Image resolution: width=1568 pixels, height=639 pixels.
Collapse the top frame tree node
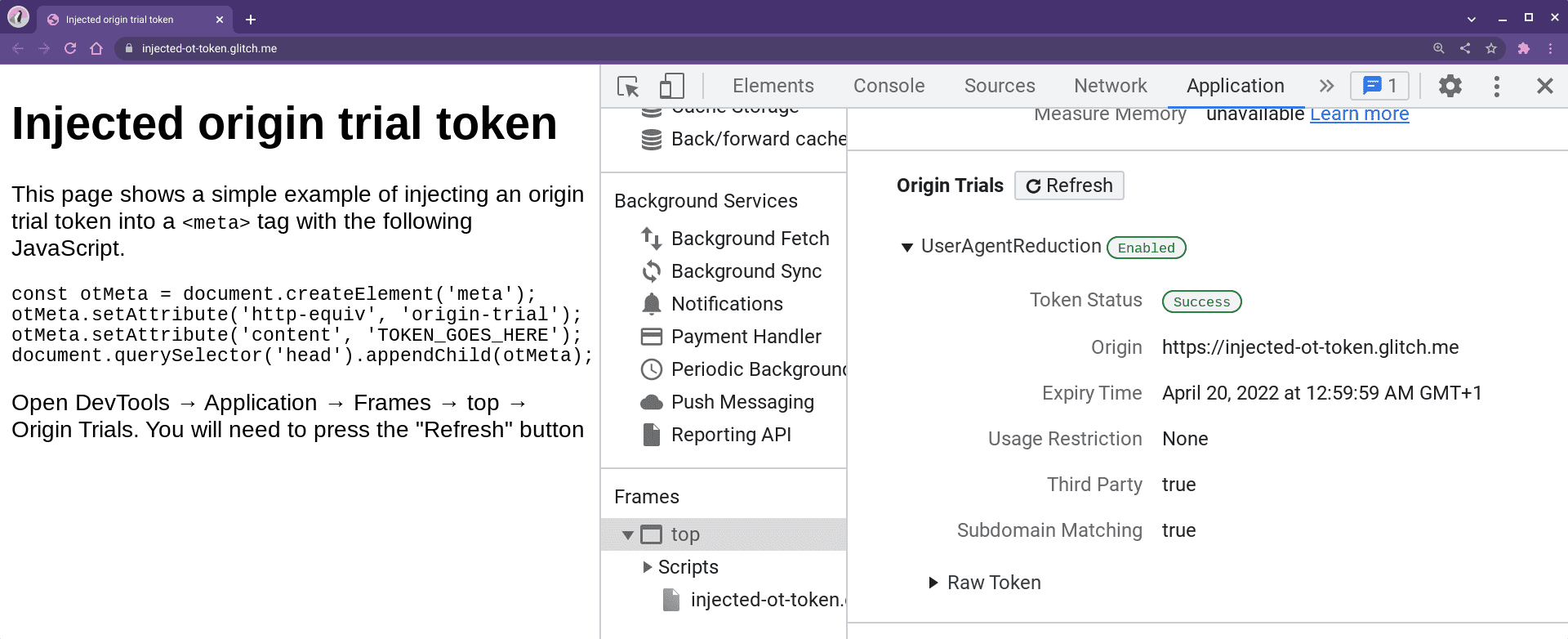click(627, 535)
